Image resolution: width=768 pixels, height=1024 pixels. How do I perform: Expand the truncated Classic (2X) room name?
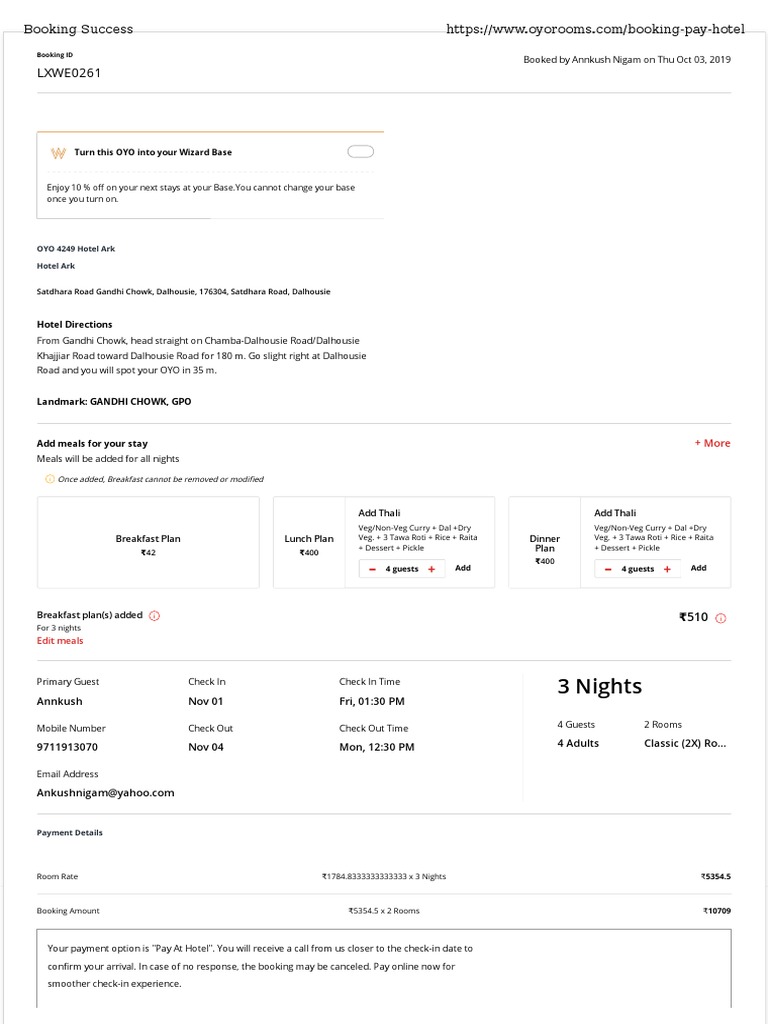coord(685,744)
